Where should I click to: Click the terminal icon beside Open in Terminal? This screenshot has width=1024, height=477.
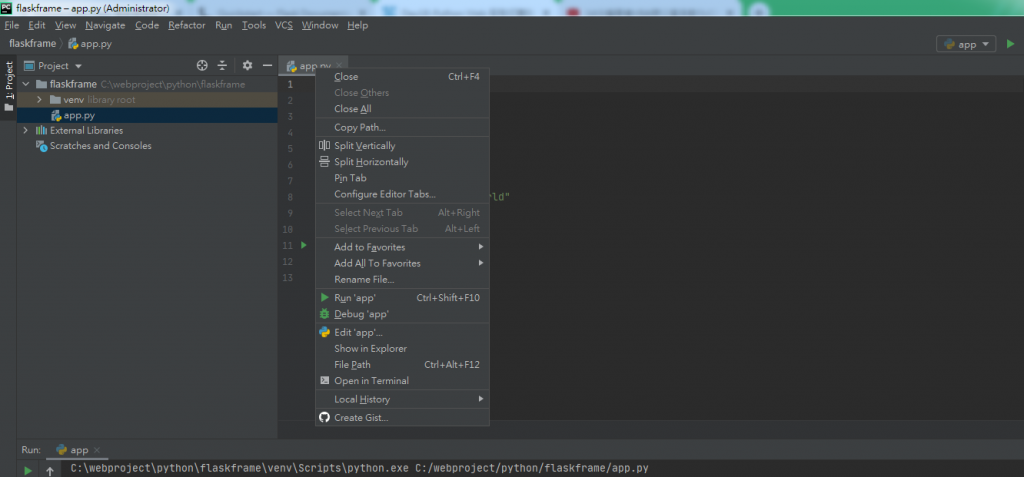pos(325,380)
